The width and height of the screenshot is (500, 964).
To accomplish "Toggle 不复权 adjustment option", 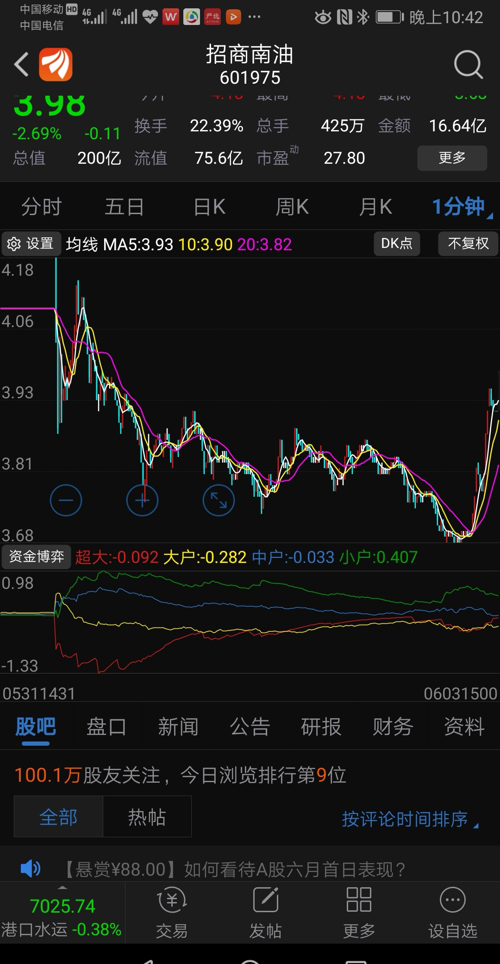I will click(468, 243).
